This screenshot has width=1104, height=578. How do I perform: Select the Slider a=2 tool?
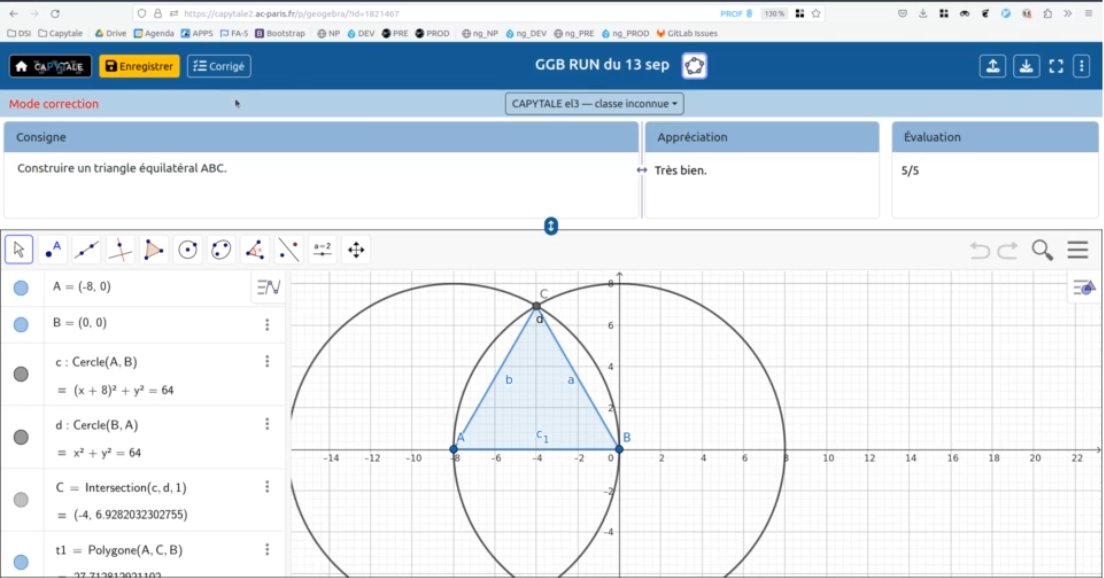[x=322, y=250]
